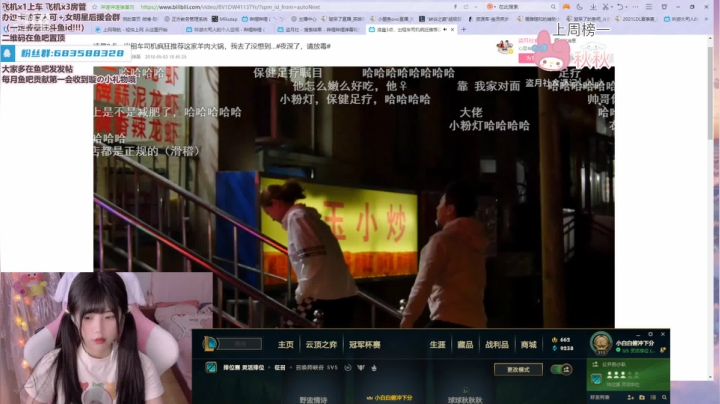720x404 pixels.
Task: Click the blue essence currency icon
Action: [x=555, y=348]
